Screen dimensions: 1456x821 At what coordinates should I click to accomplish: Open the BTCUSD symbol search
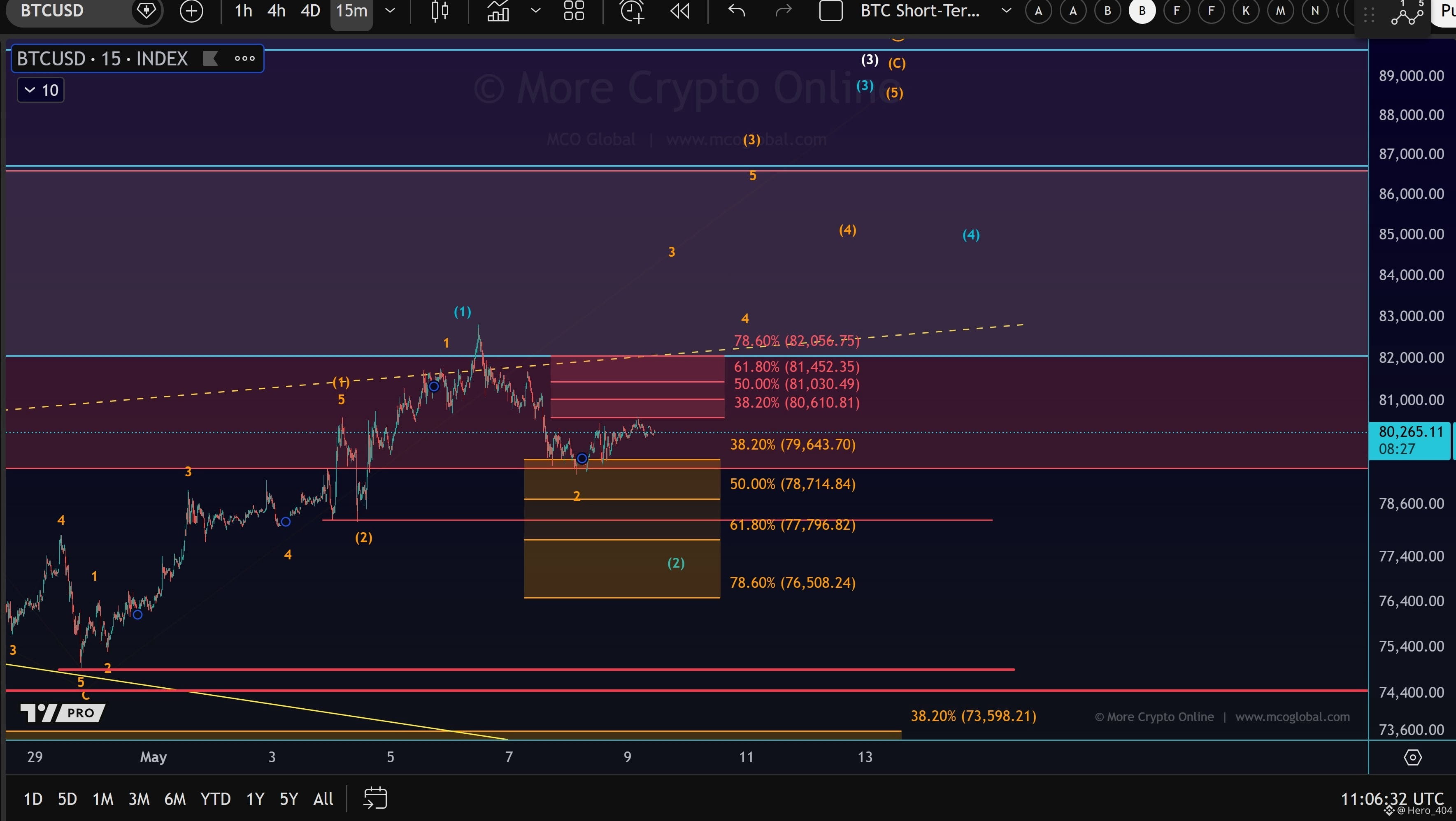point(52,10)
